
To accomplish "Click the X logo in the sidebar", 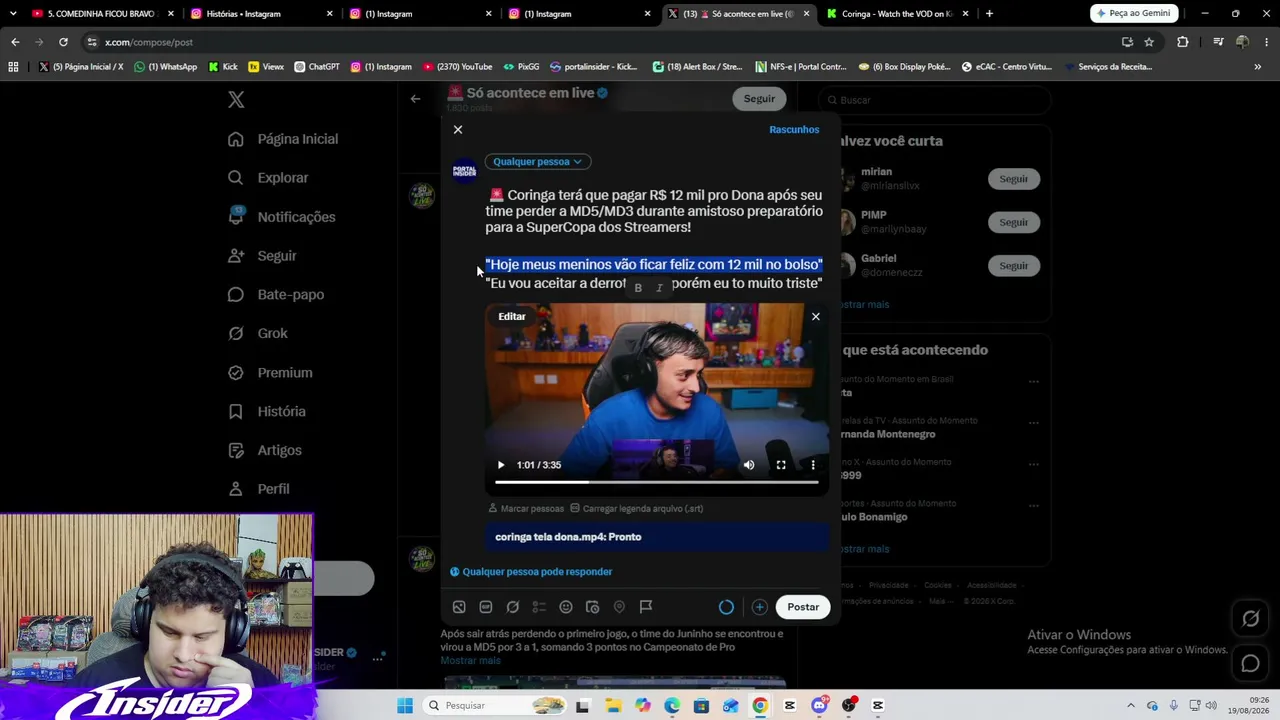I will point(236,100).
